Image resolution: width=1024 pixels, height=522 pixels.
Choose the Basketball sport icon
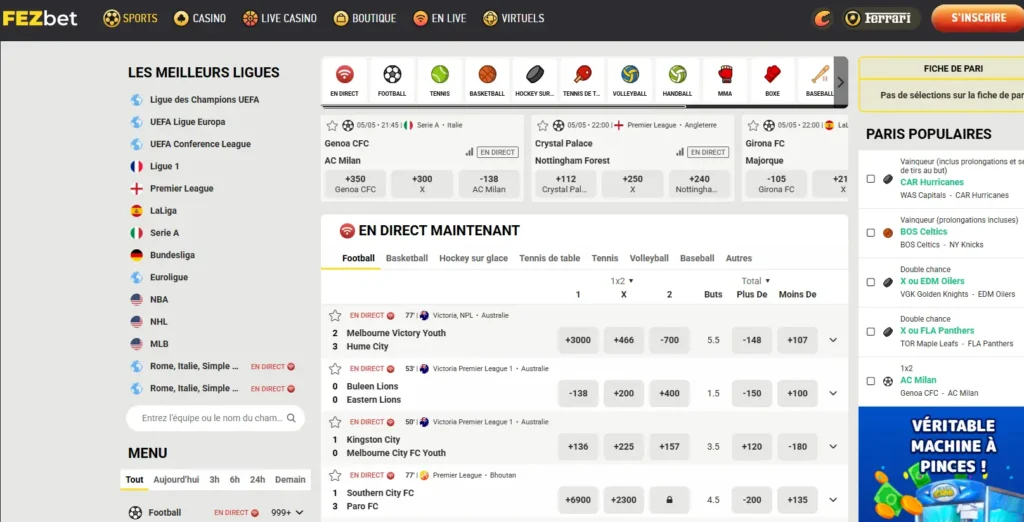coord(487,74)
